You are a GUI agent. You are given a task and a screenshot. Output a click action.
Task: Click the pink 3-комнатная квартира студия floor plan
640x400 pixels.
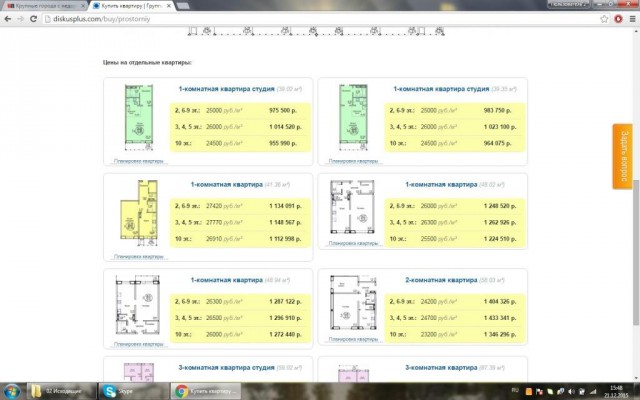pos(139,372)
